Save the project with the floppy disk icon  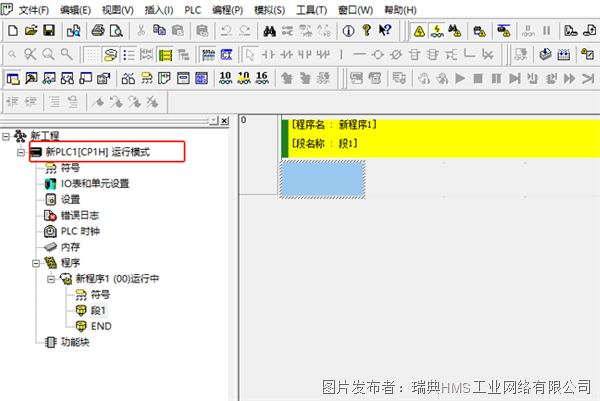tap(49, 31)
